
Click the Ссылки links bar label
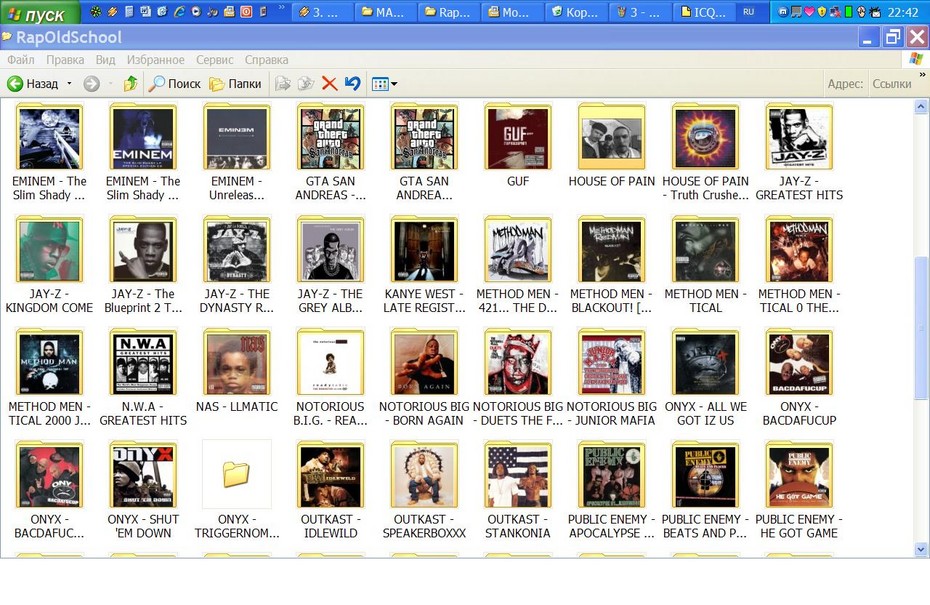coord(891,84)
